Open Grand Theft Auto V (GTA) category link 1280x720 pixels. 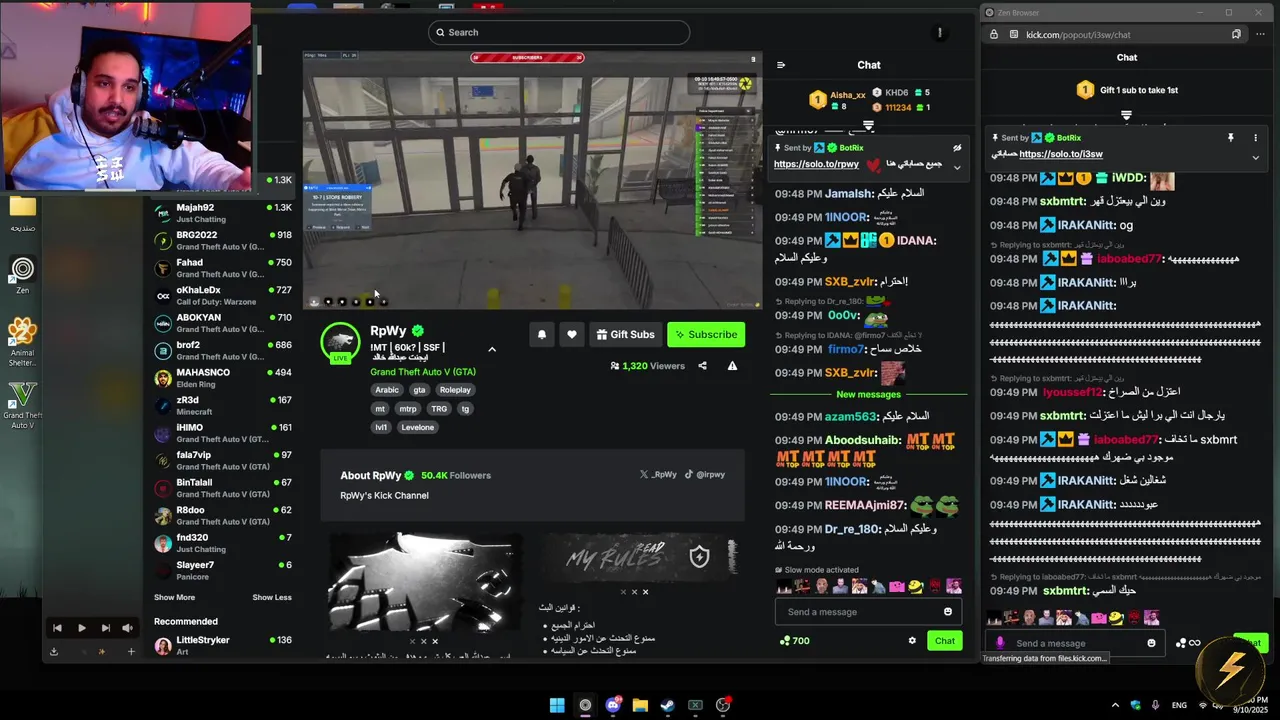[x=423, y=372]
